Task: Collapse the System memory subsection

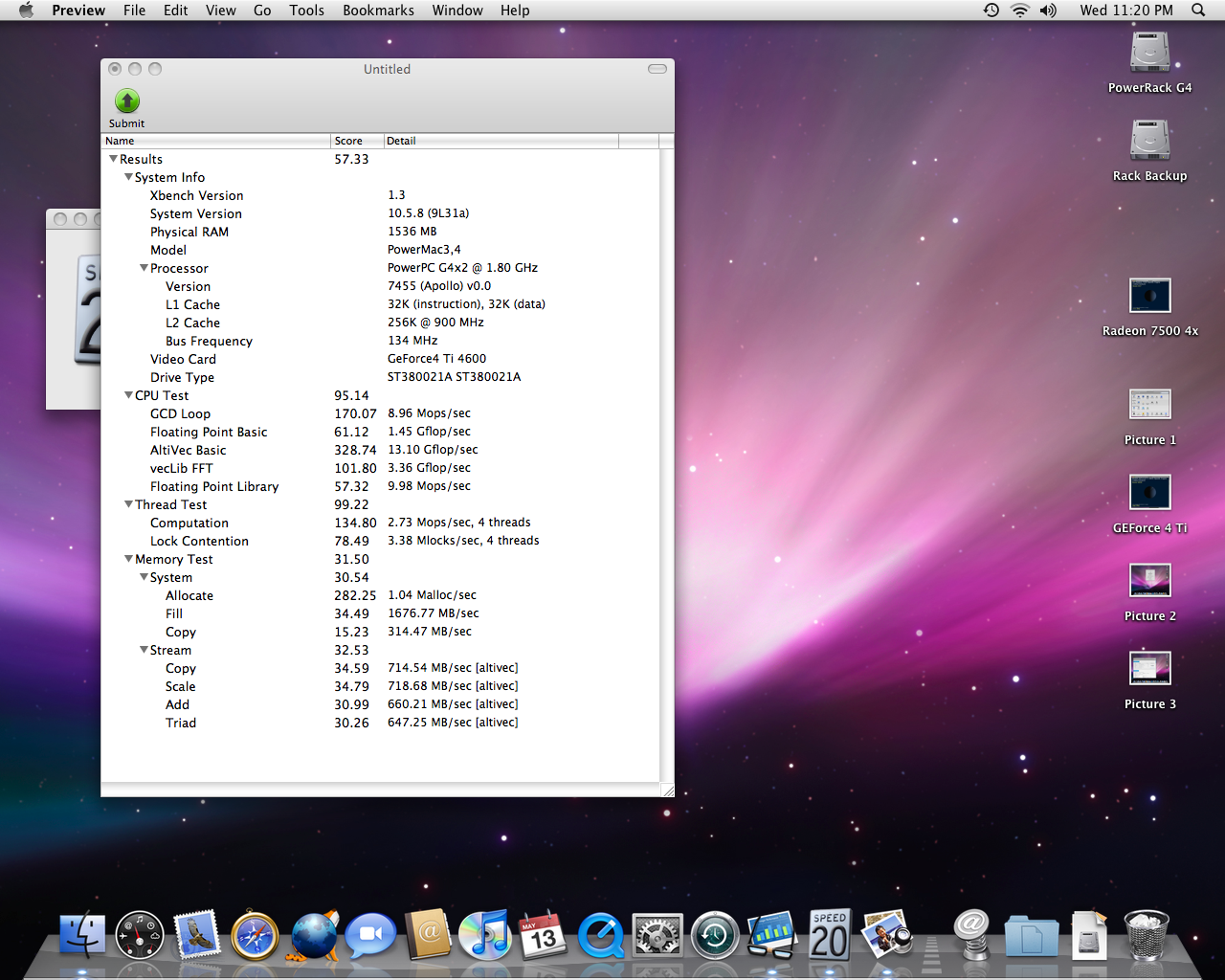Action: click(144, 577)
